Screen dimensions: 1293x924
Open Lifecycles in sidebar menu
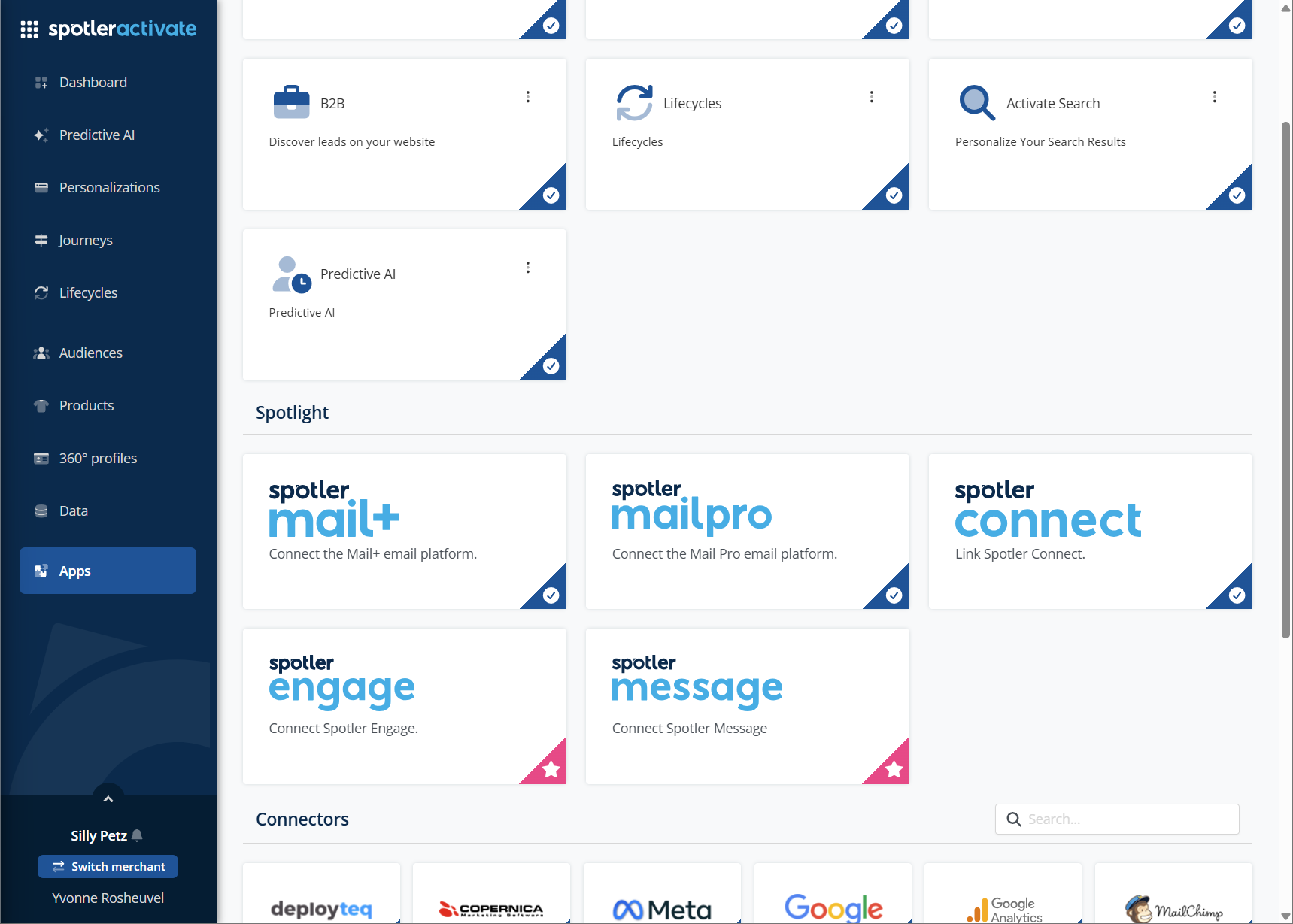[108, 292]
